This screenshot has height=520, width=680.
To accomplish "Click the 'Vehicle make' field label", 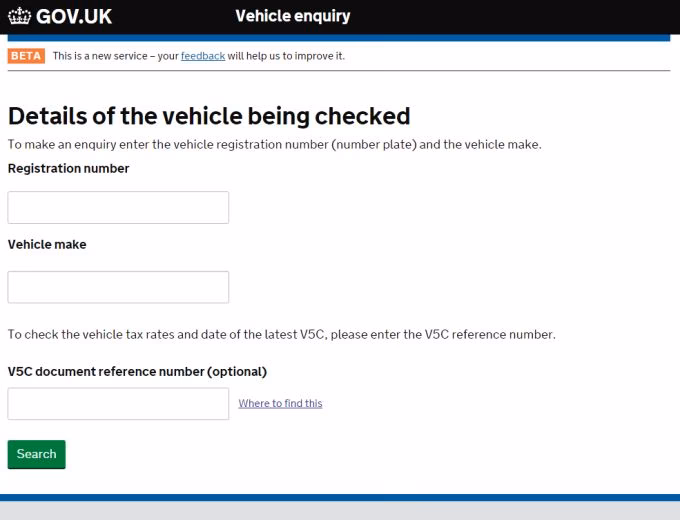I will [47, 245].
